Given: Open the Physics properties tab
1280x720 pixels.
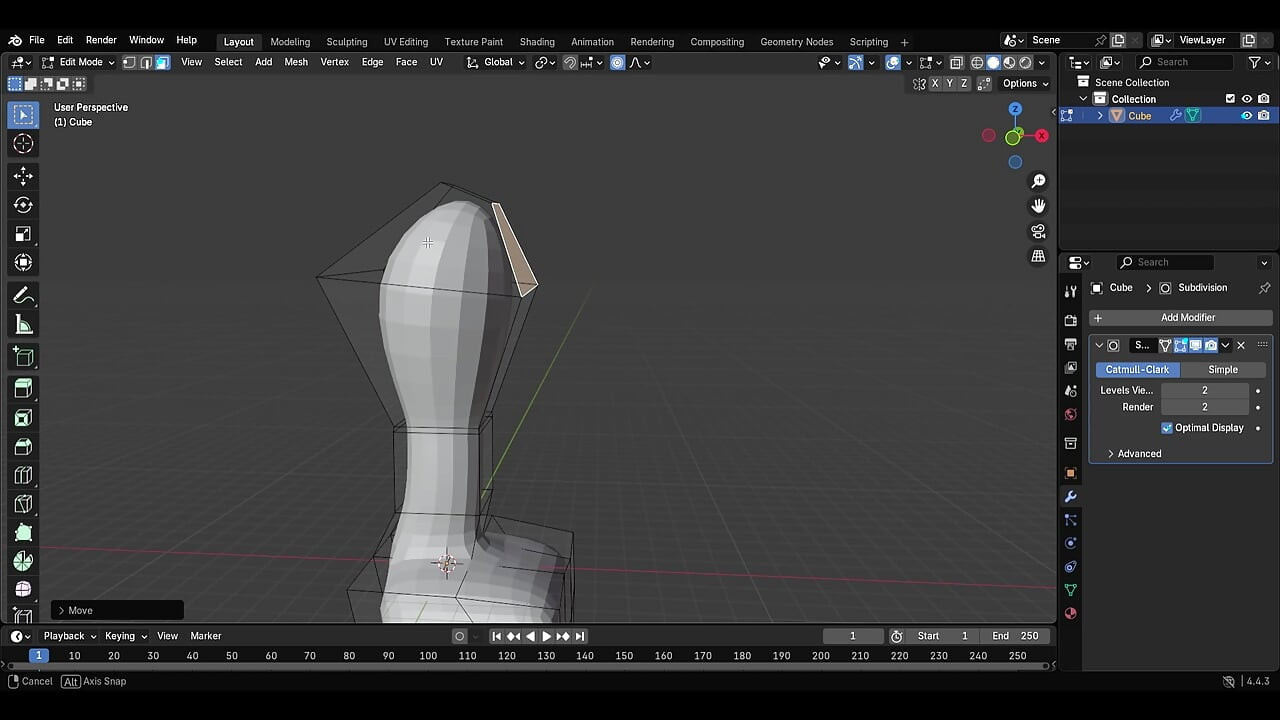Looking at the screenshot, I should tap(1070, 543).
